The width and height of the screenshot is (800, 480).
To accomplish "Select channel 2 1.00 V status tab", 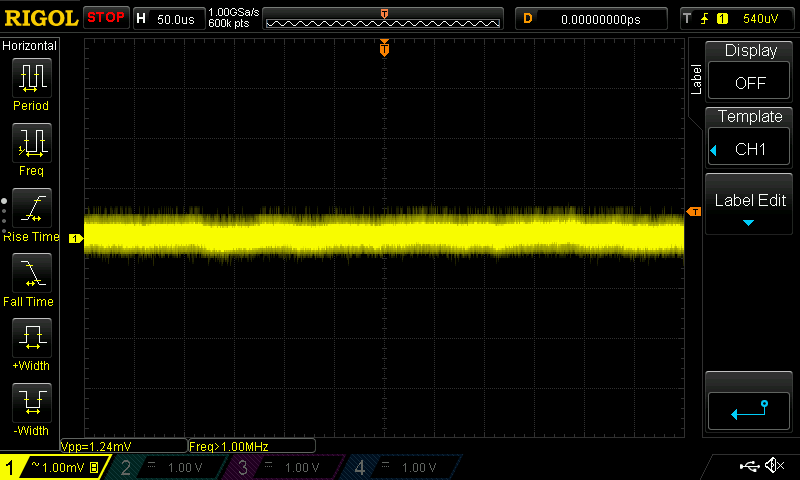I will click(168, 467).
